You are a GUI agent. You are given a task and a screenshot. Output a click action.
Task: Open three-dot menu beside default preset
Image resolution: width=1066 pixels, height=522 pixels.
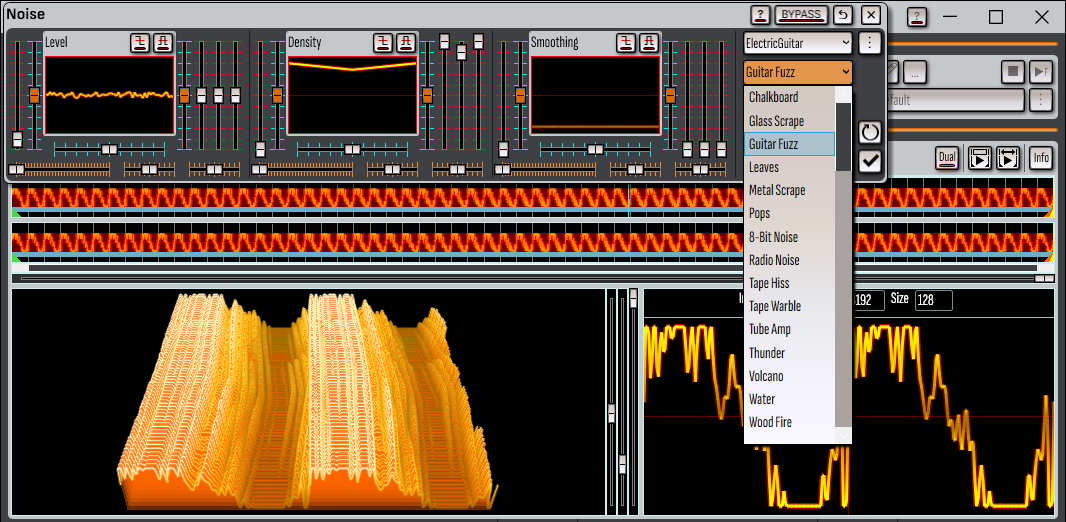(1039, 100)
